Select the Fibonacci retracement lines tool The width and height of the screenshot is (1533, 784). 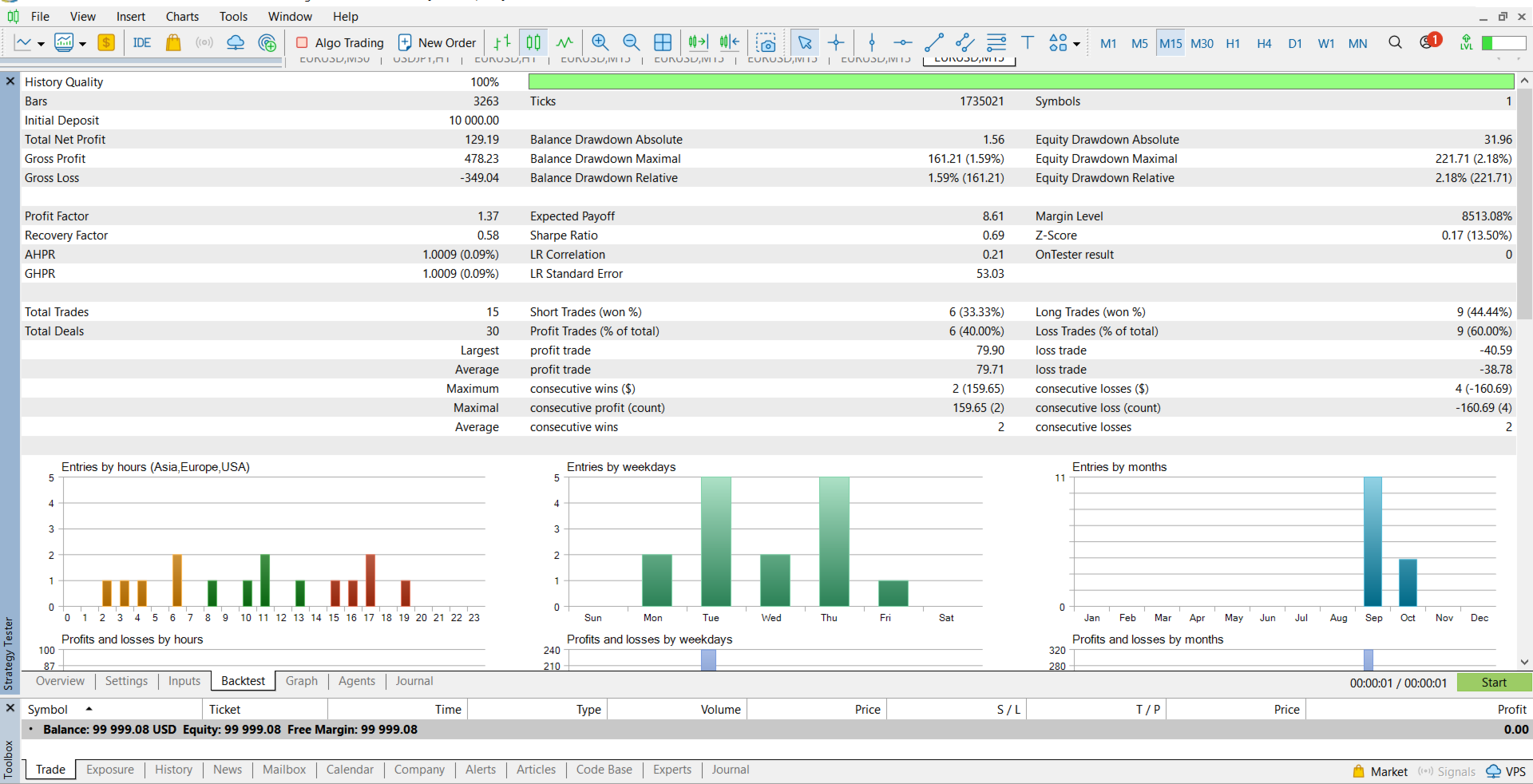click(996, 43)
